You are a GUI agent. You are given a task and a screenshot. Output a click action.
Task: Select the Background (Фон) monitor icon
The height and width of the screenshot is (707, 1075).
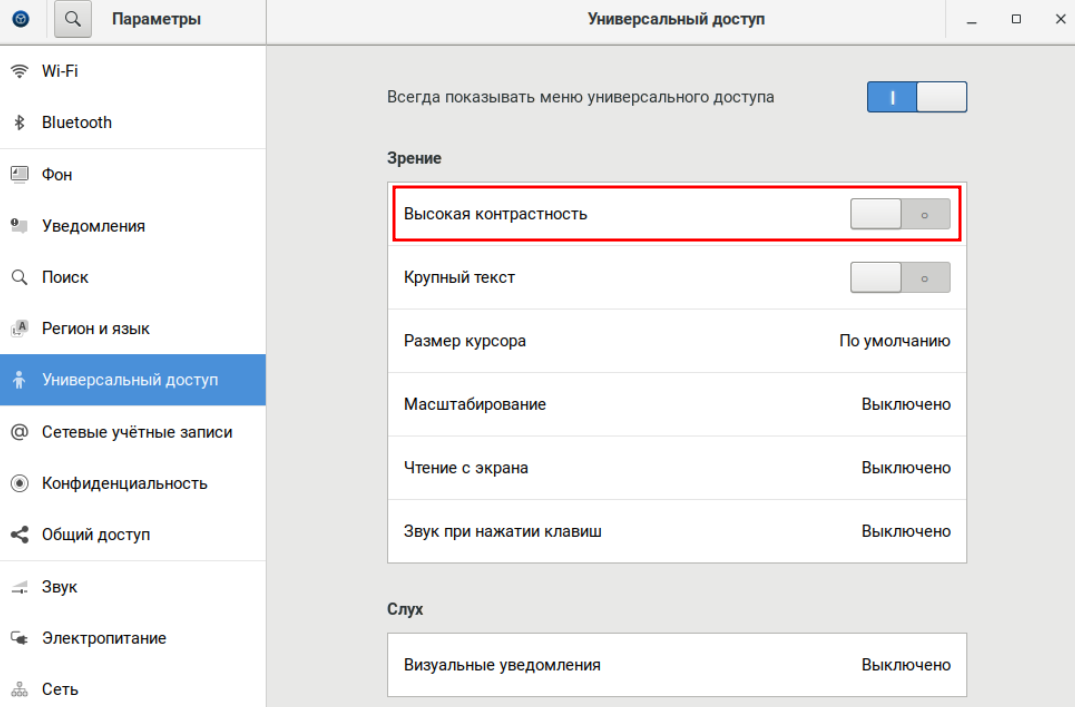pyautogui.click(x=19, y=174)
